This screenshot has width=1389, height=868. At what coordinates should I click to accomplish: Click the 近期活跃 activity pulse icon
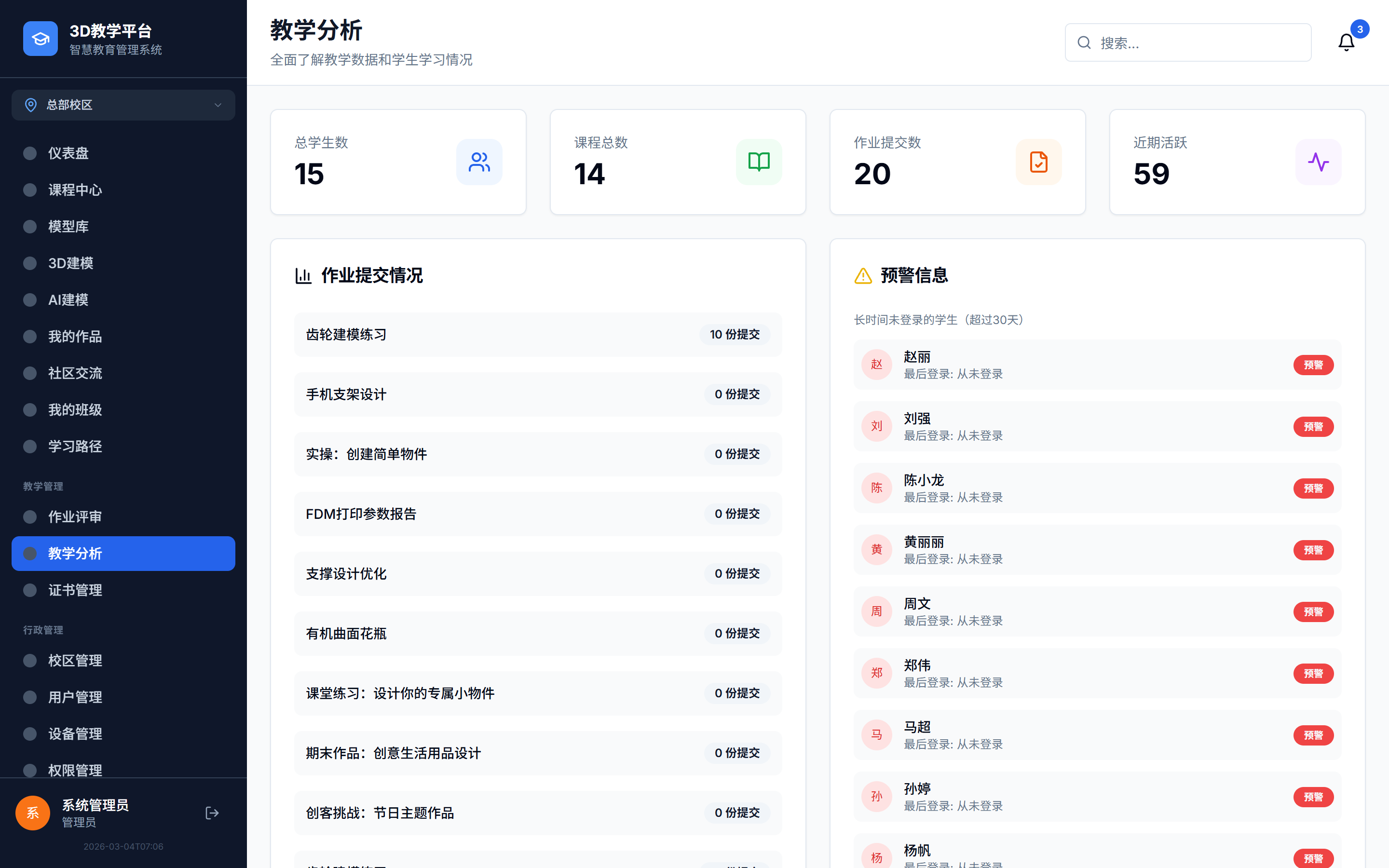coord(1318,162)
